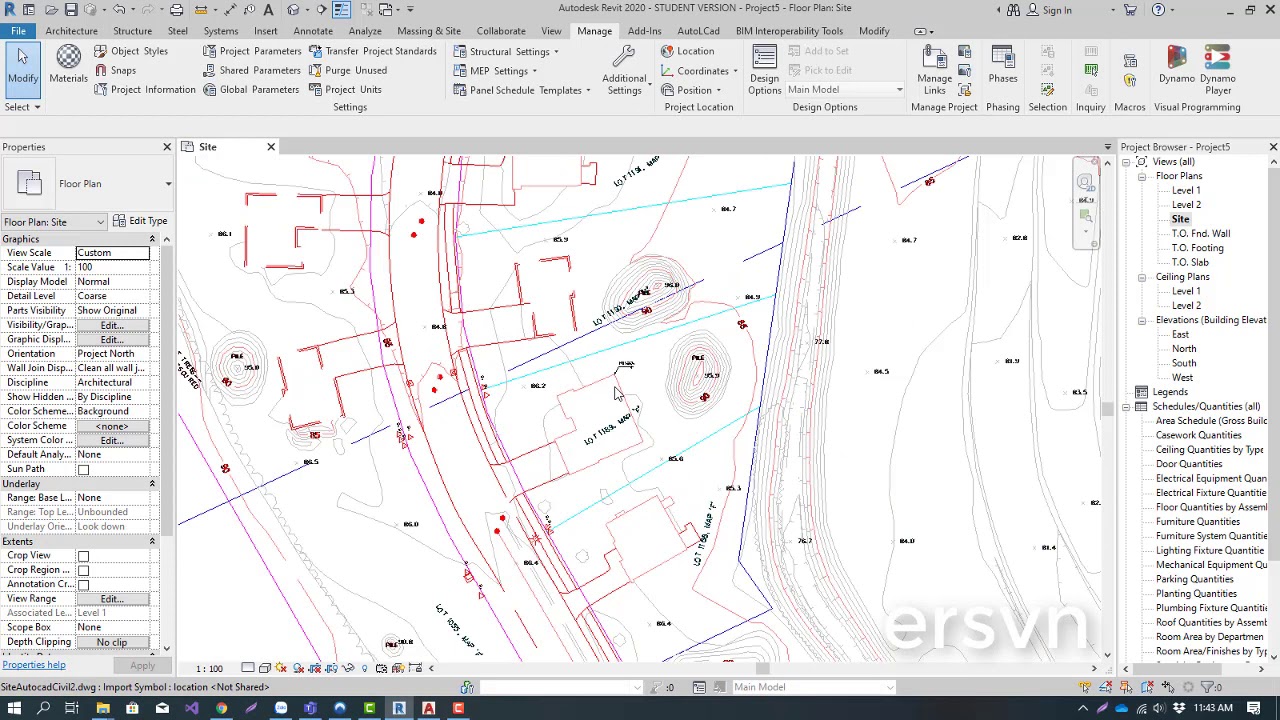This screenshot has width=1280, height=720.
Task: Open the Autodesk App Store cart
Action: click(x=1130, y=9)
